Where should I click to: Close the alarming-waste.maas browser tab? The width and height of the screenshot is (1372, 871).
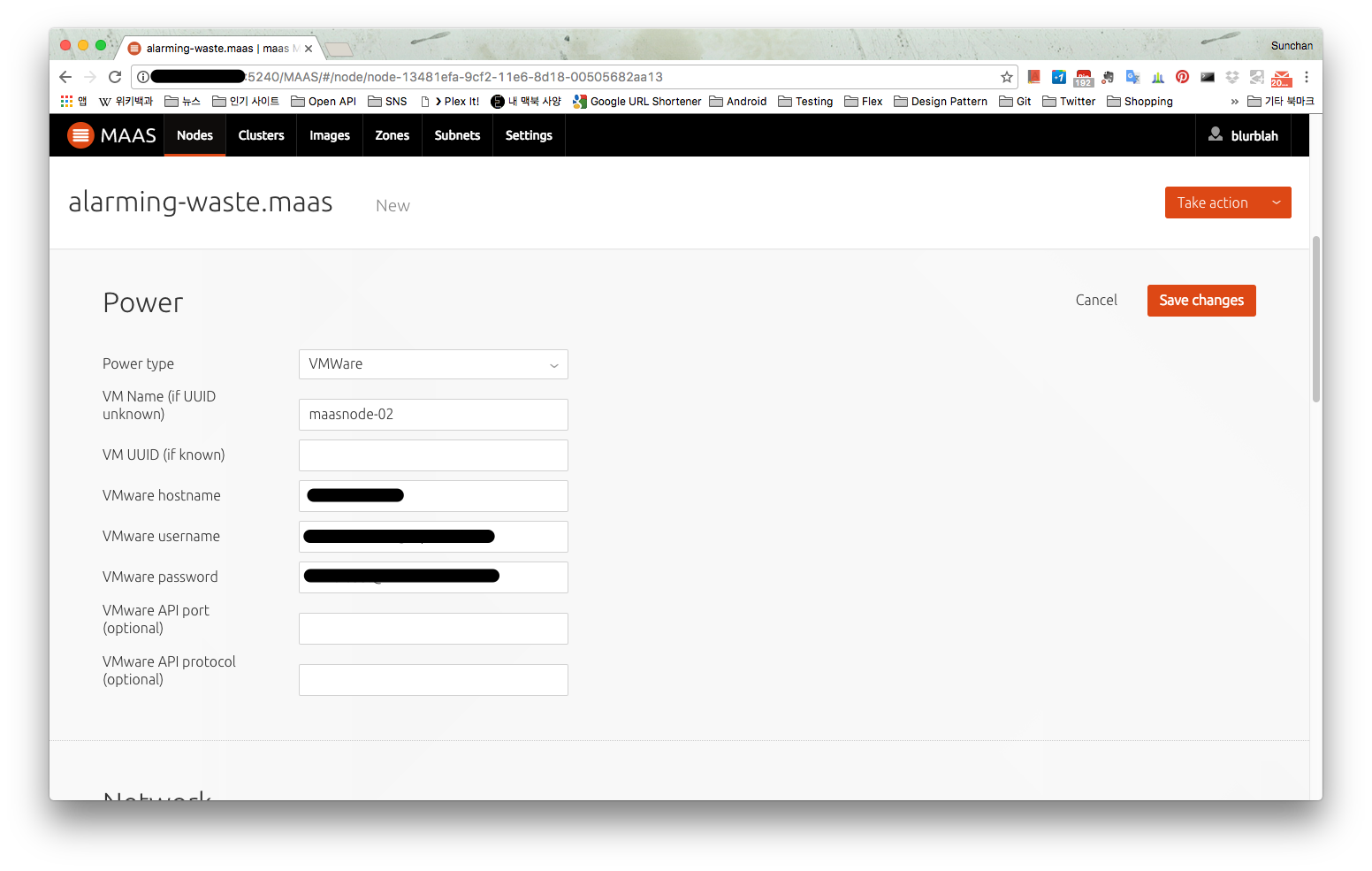[309, 49]
